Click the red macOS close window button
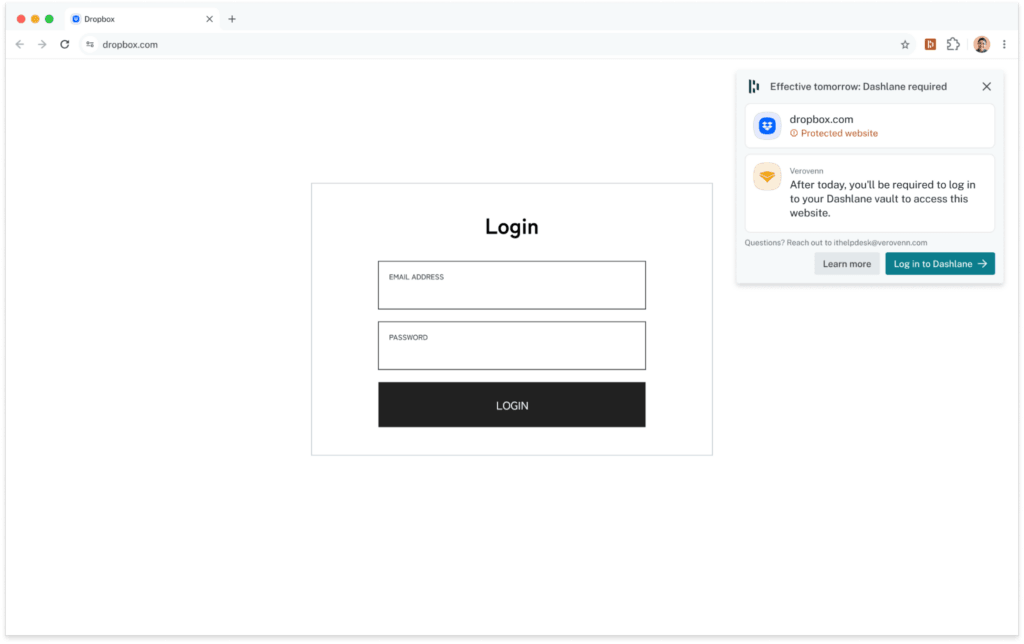1024x644 pixels. coord(21,19)
